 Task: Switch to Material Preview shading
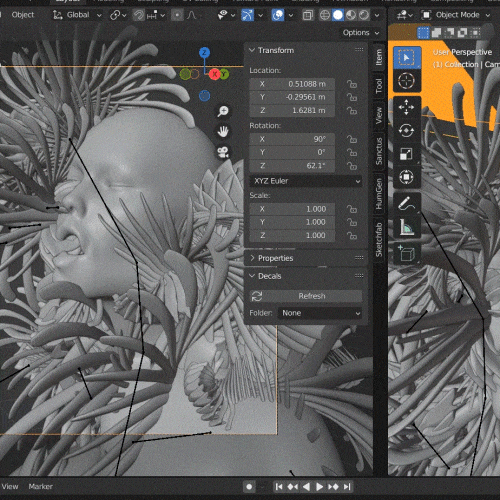351,15
